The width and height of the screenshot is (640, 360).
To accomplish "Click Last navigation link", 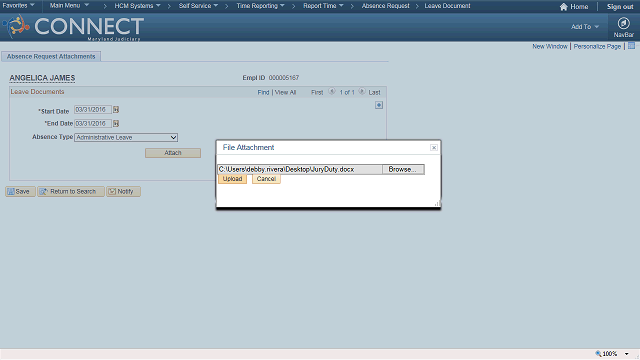I will click(374, 92).
